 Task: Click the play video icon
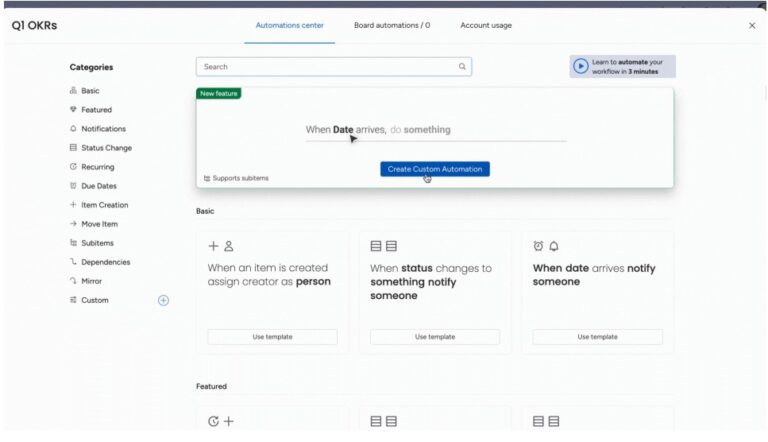pos(581,66)
